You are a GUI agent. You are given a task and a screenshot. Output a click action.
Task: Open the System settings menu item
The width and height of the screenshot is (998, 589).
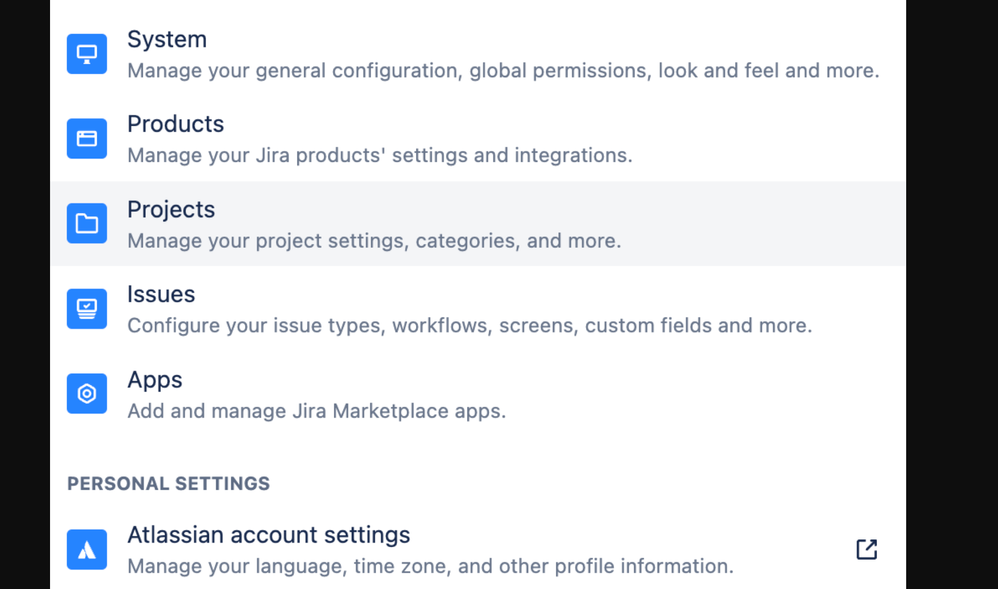click(167, 39)
